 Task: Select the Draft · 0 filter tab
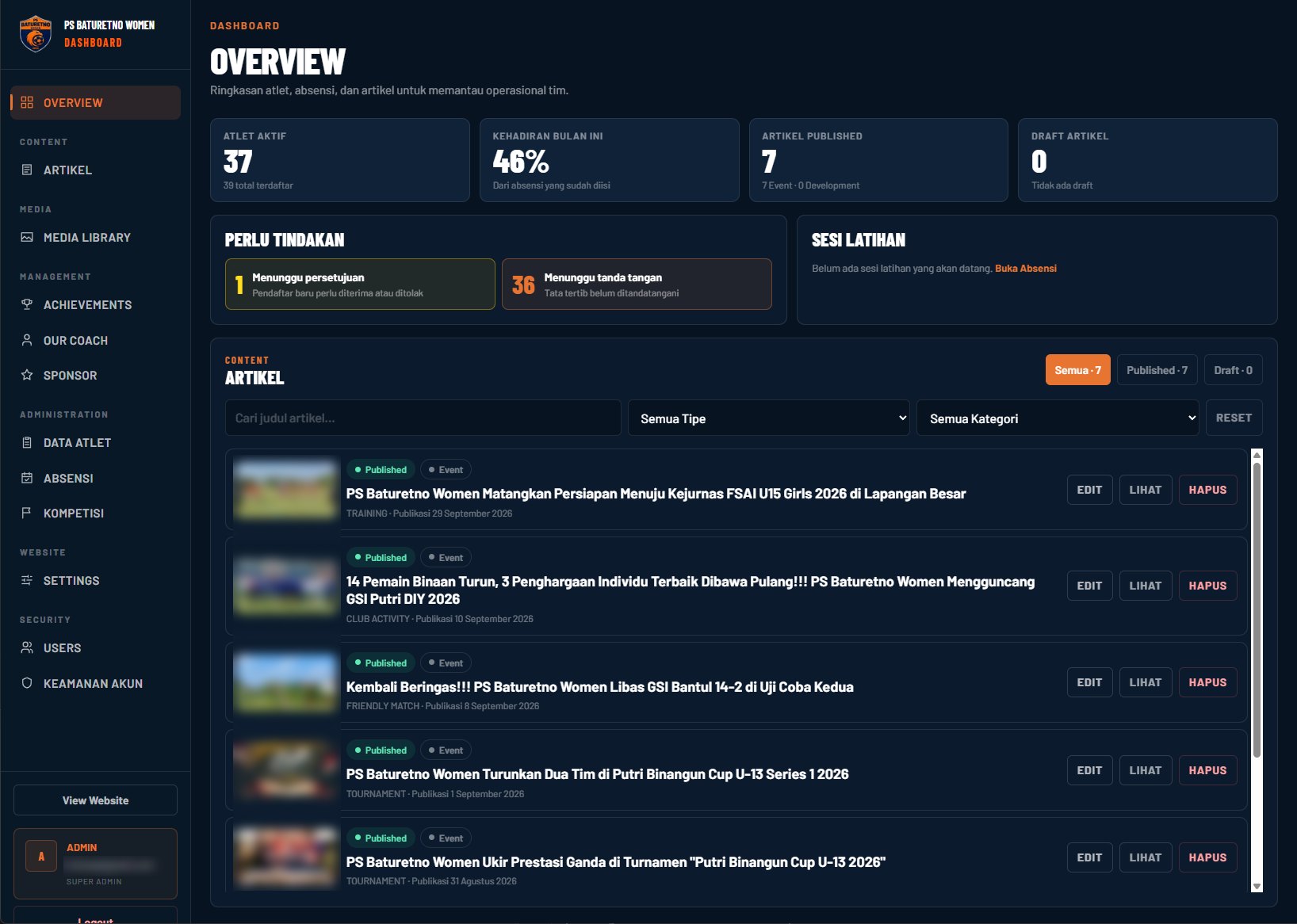point(1233,370)
